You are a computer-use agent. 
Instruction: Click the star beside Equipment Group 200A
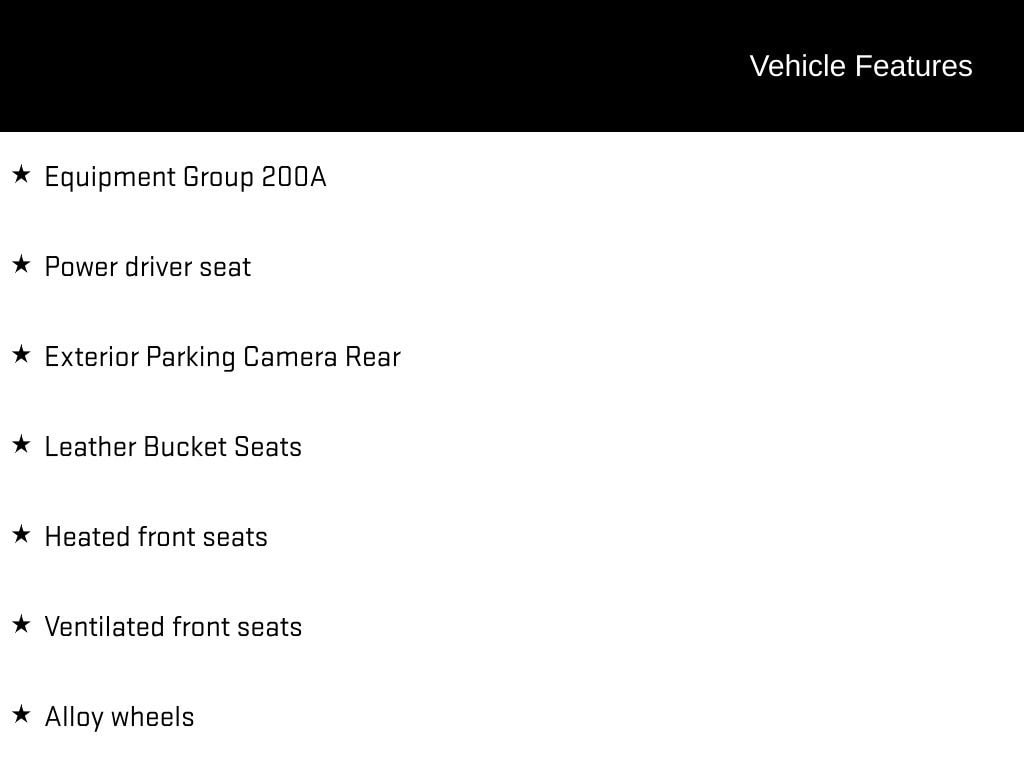click(21, 174)
